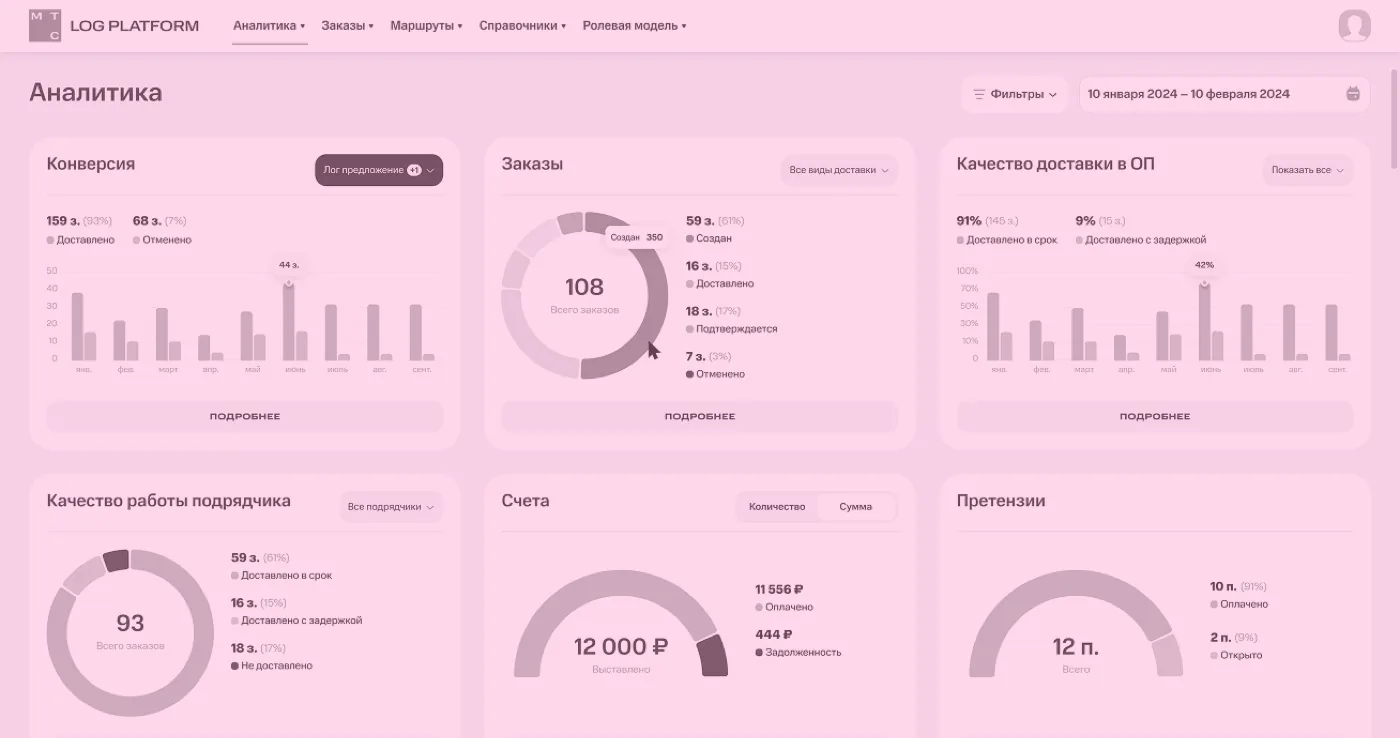The image size is (1400, 738).
Task: Click the Не доставлено legend dot
Action: click(235, 666)
